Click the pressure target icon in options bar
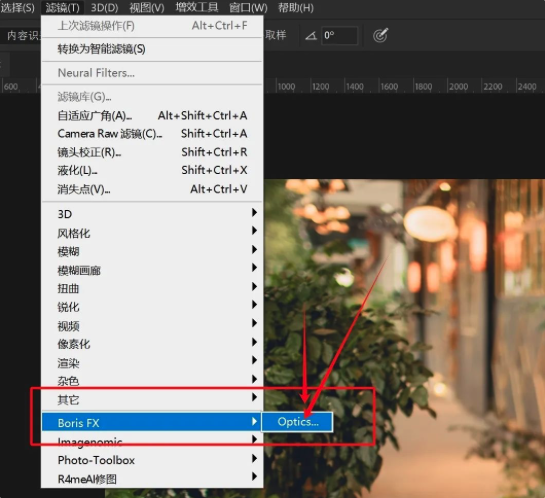The width and height of the screenshot is (545, 498). click(x=380, y=35)
